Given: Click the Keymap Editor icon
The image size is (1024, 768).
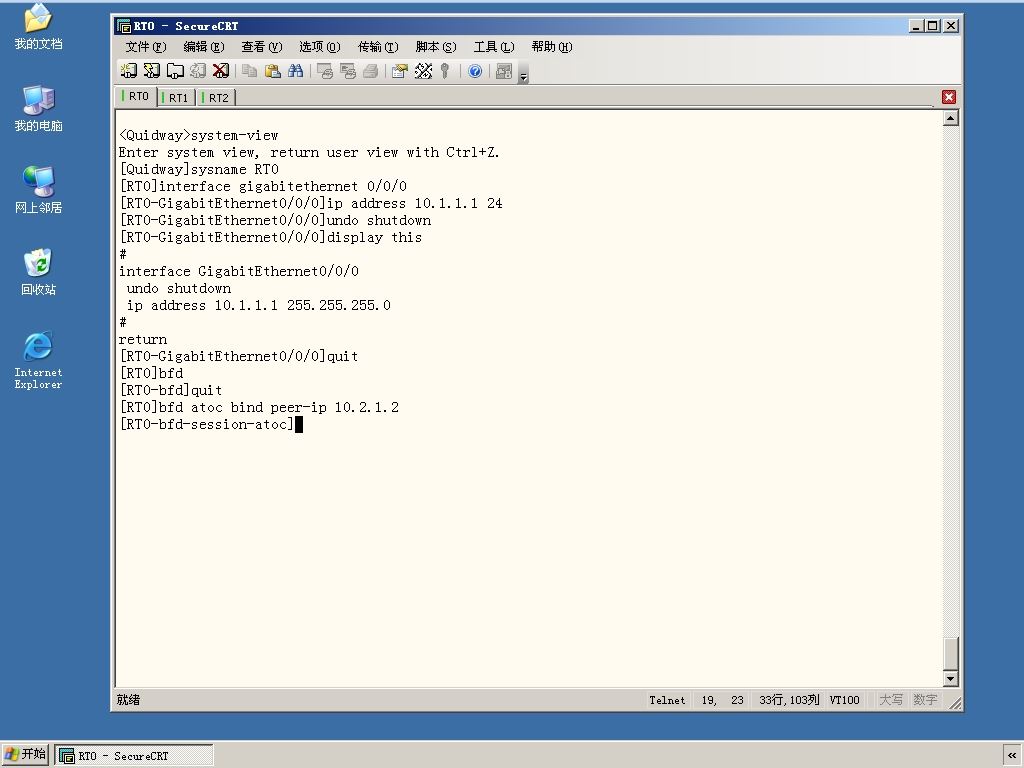Looking at the screenshot, I should click(423, 71).
